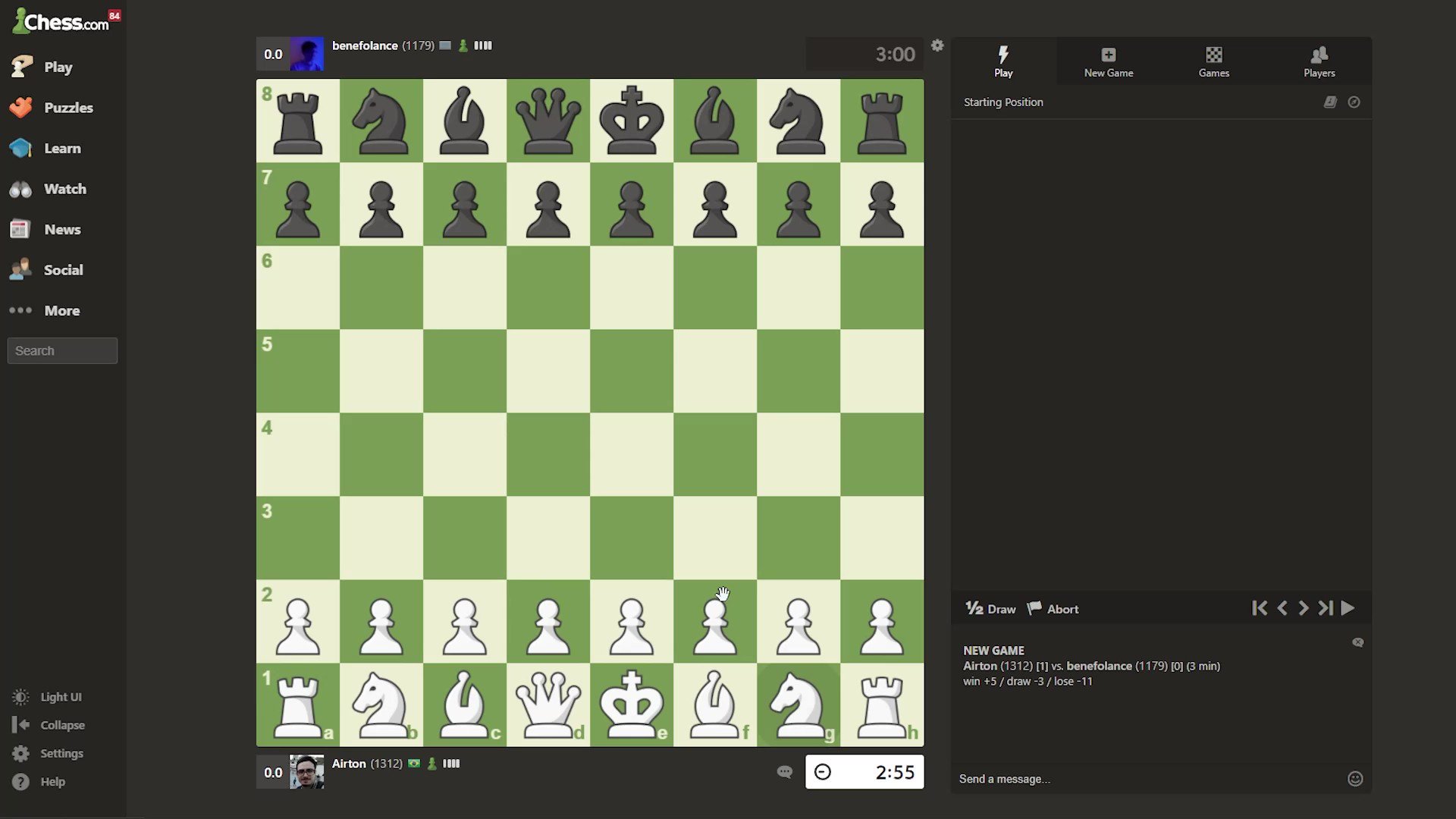Click benefolance's 0.0 score box
Viewport: 1456px width, 819px height.
pyautogui.click(x=273, y=55)
